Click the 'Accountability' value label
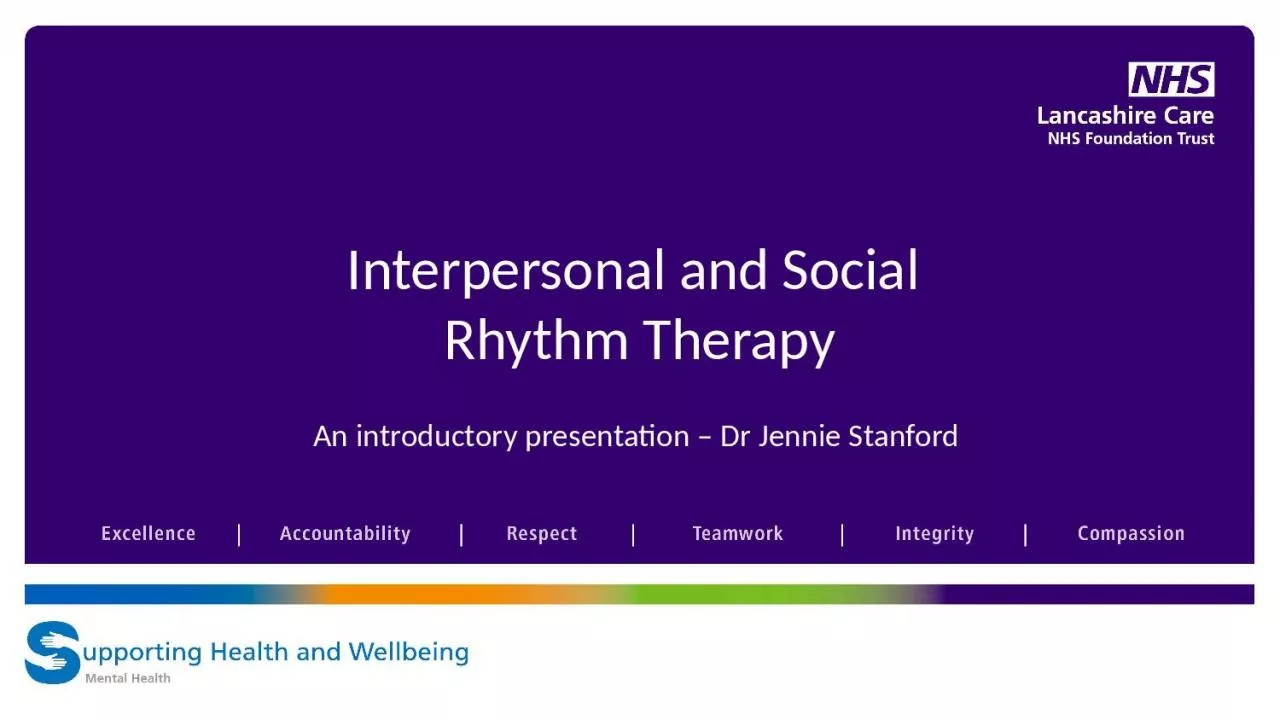 click(x=345, y=534)
